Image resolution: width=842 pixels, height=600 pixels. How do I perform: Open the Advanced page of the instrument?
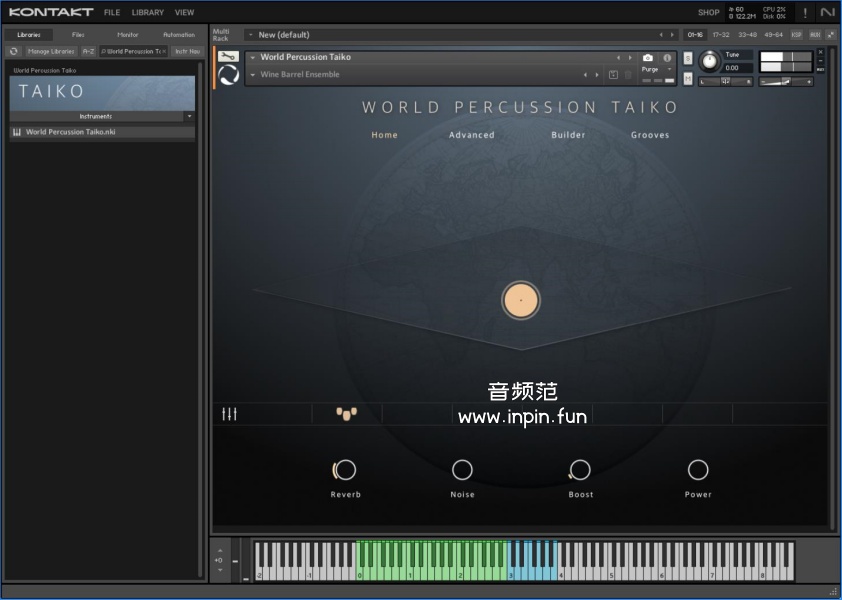click(471, 135)
